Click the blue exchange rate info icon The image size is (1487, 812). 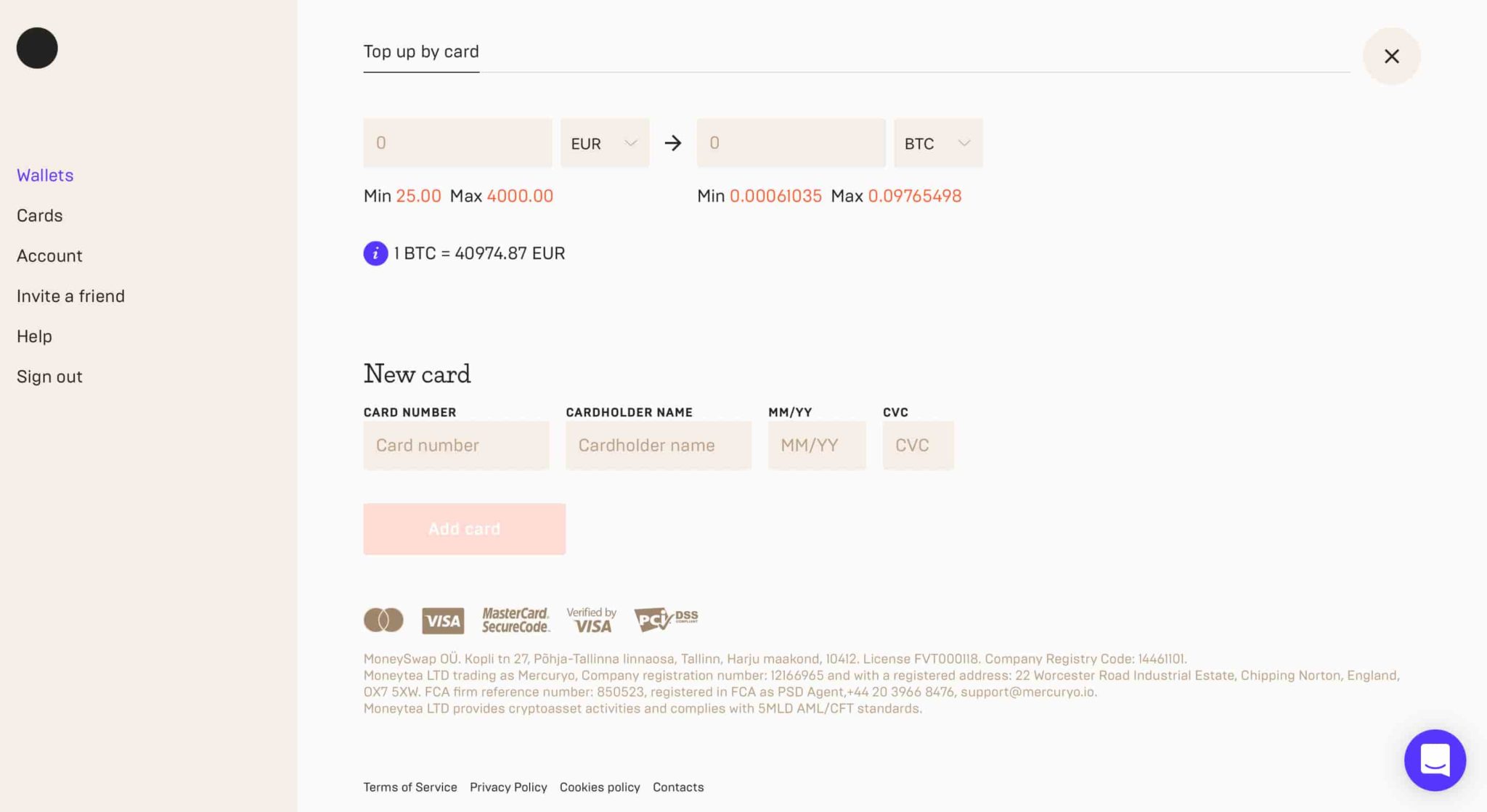(x=375, y=253)
